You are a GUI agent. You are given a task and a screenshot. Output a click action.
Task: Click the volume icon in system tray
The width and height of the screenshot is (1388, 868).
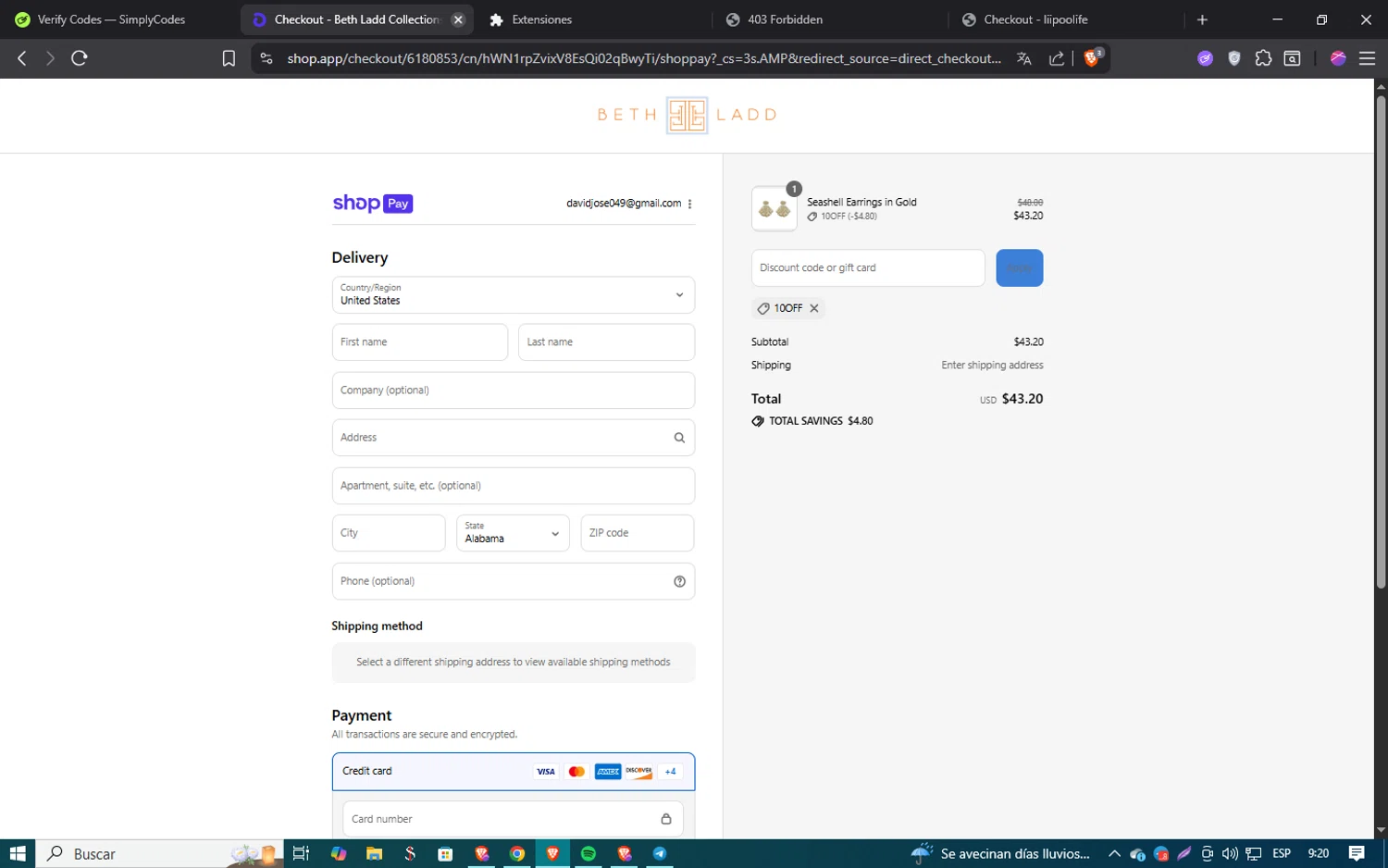[x=1230, y=853]
